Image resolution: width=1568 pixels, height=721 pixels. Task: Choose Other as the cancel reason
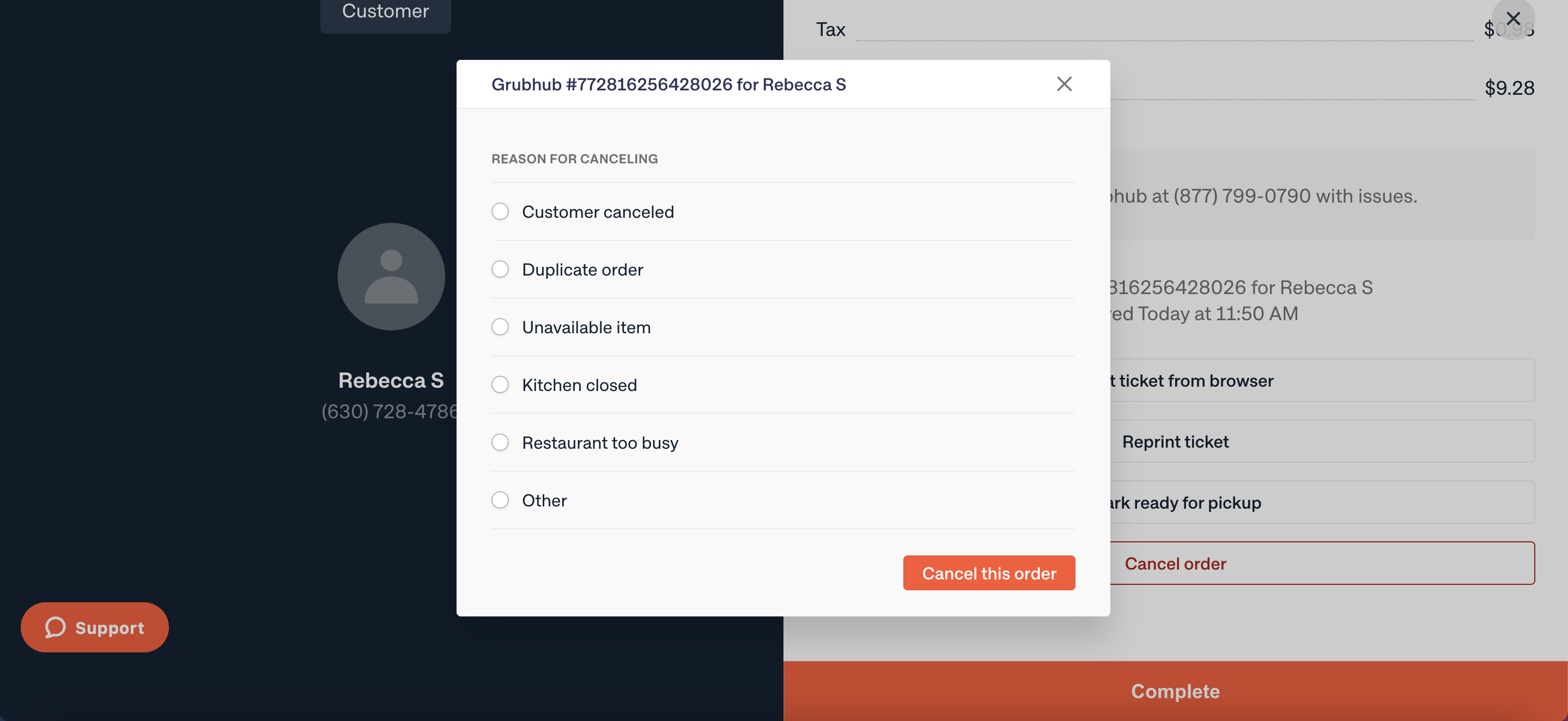[500, 500]
